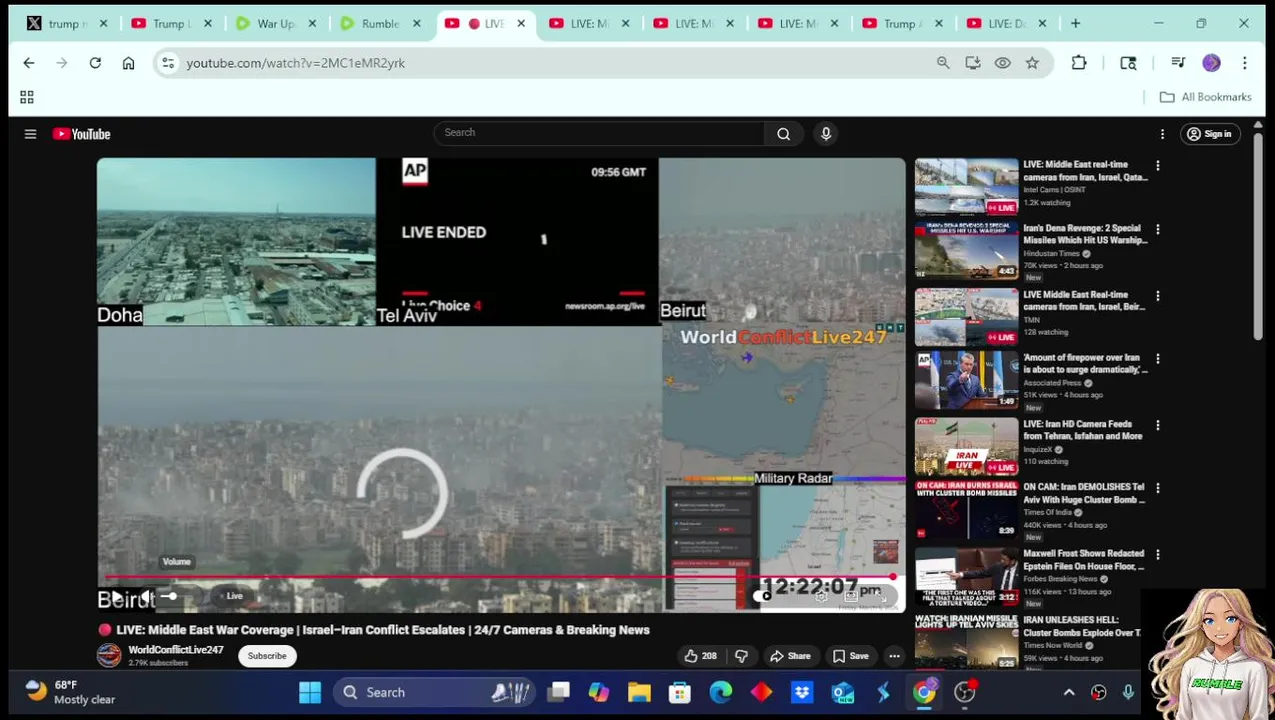Viewport: 1275px width, 720px height.
Task: Click the Sign in button
Action: 1208,134
